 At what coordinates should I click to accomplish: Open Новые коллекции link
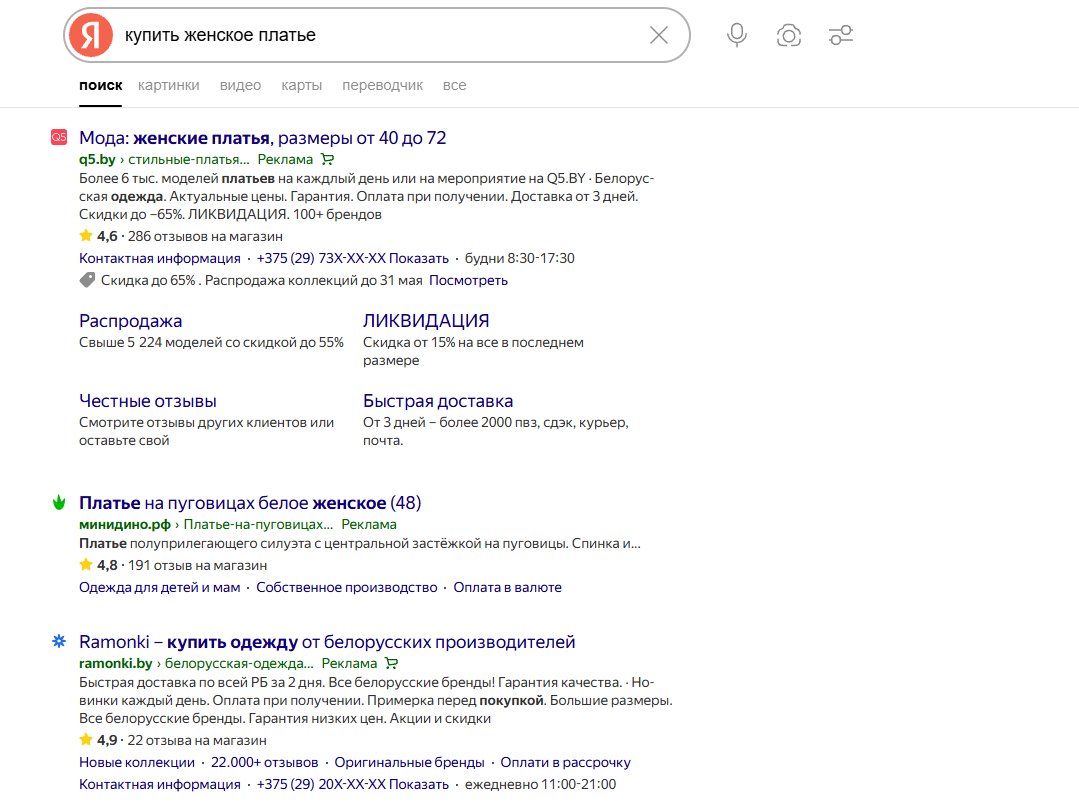point(137,762)
